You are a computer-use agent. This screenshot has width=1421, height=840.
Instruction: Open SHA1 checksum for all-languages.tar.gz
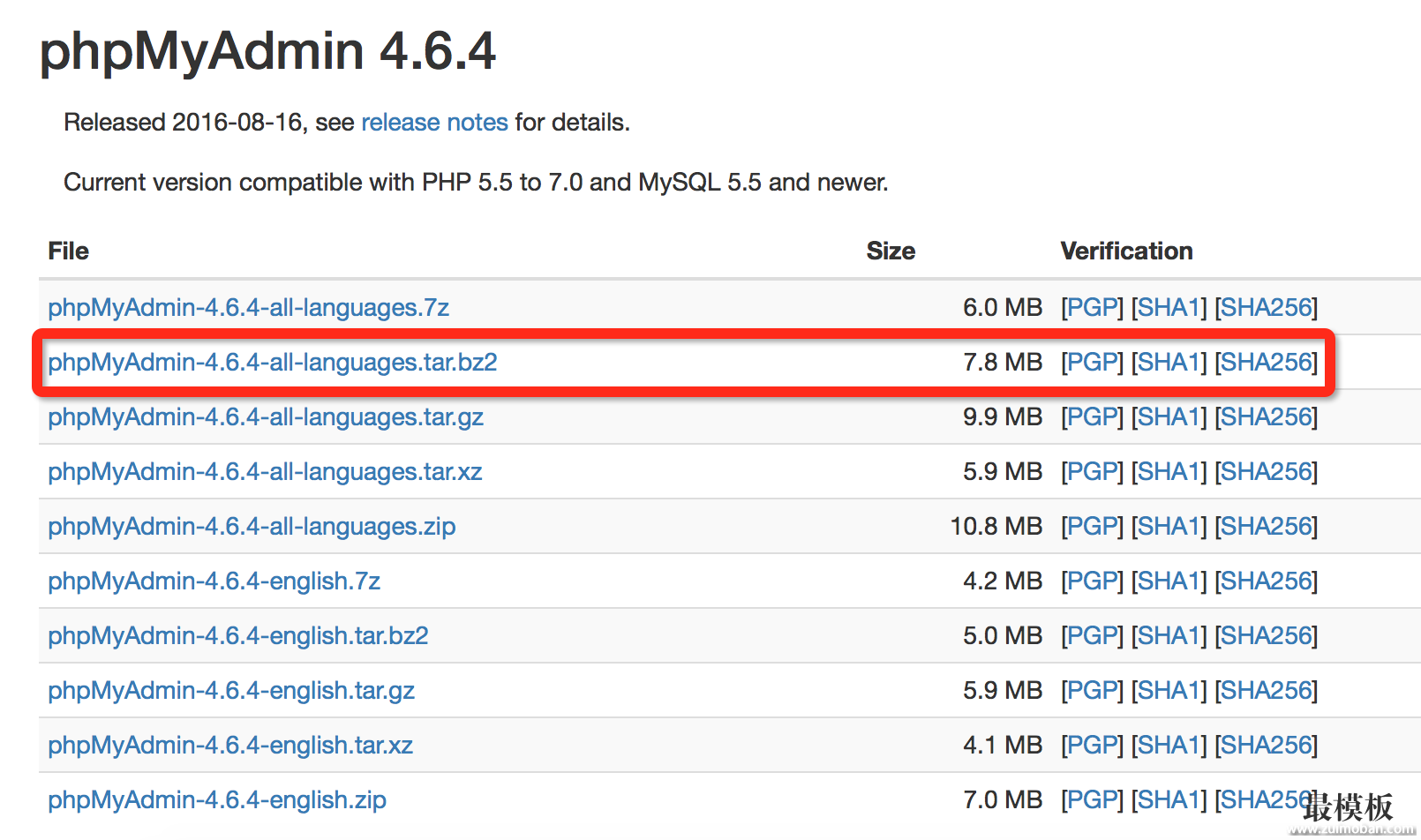[x=1169, y=416]
